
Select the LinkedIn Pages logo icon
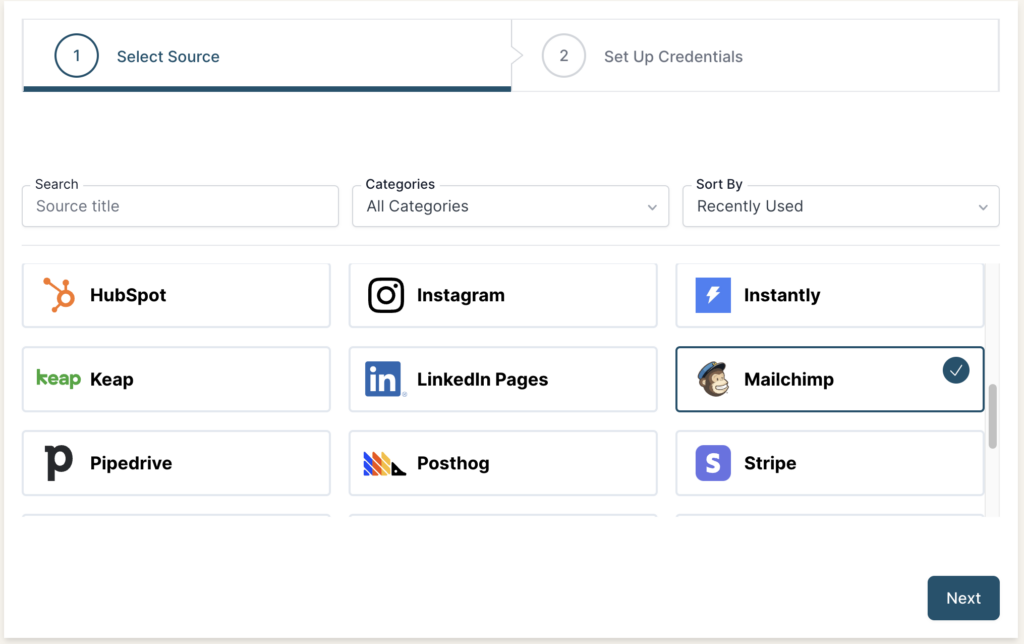pos(385,380)
